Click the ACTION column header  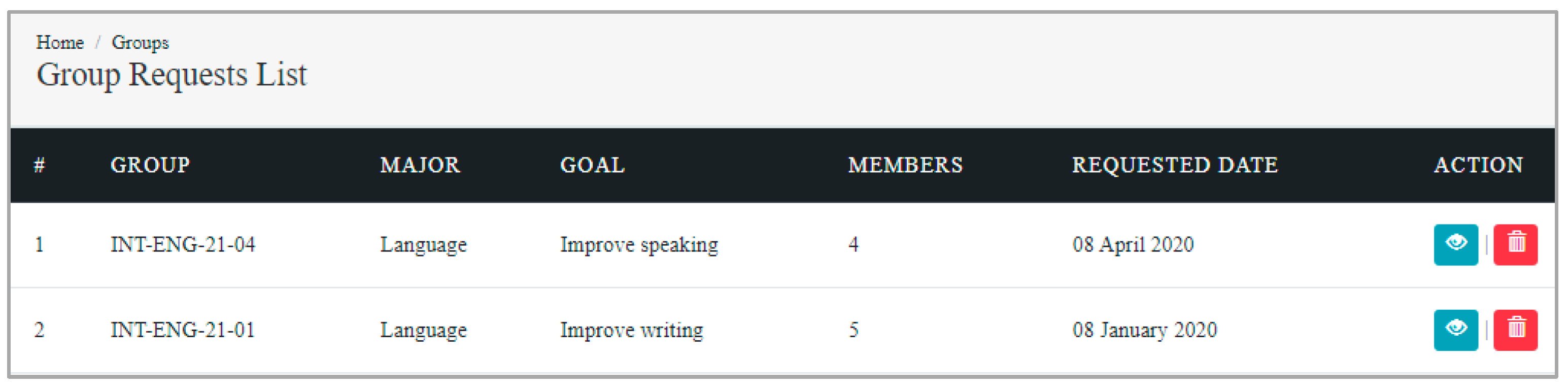[1478, 165]
